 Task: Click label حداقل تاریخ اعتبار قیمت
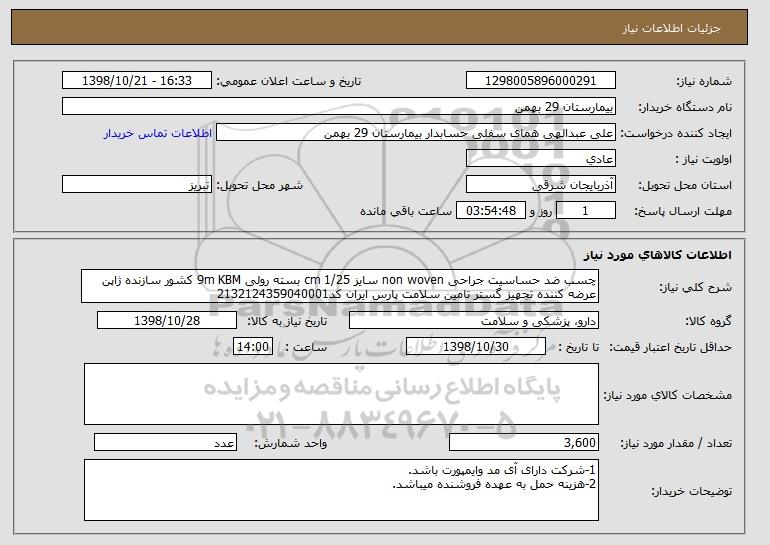point(670,347)
